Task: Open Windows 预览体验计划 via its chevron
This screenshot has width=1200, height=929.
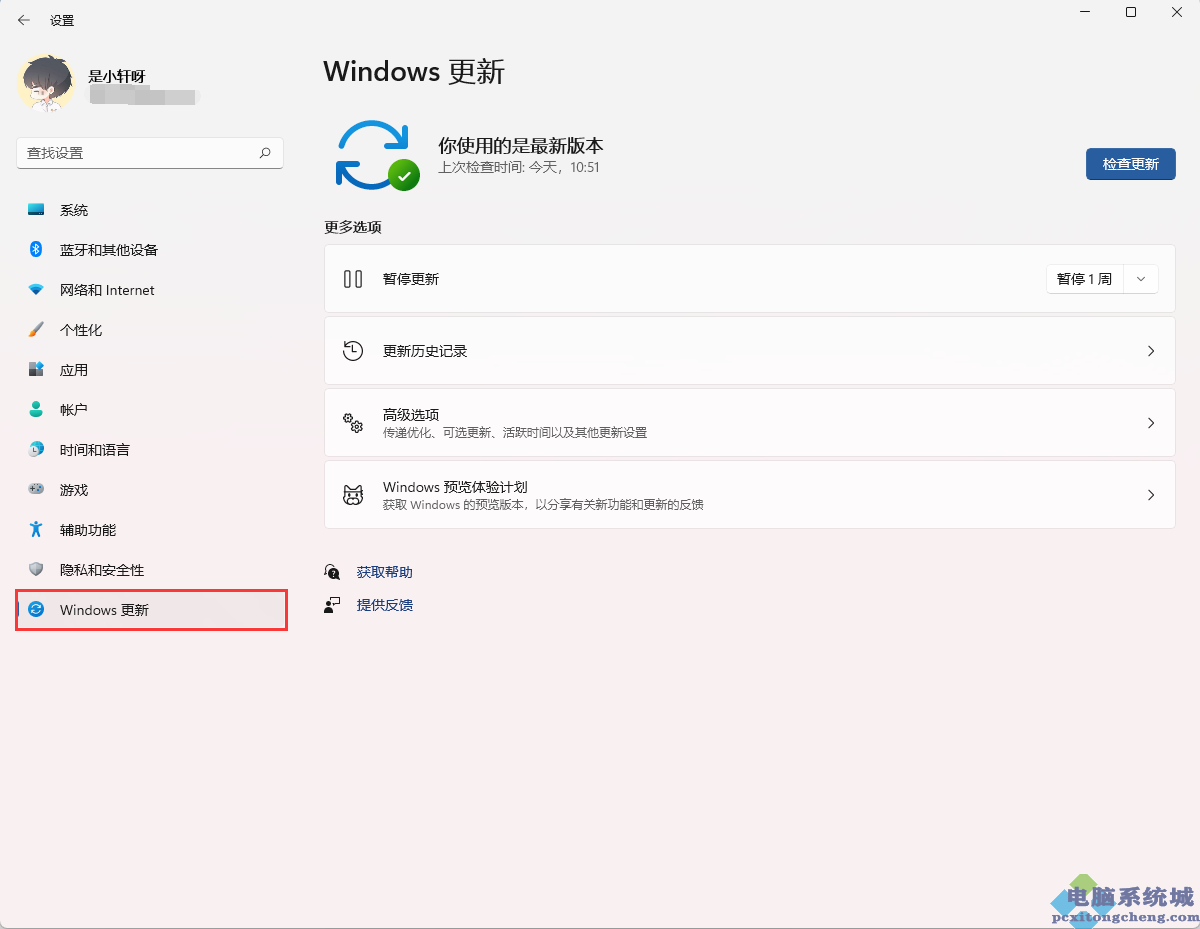Action: coord(1151,495)
